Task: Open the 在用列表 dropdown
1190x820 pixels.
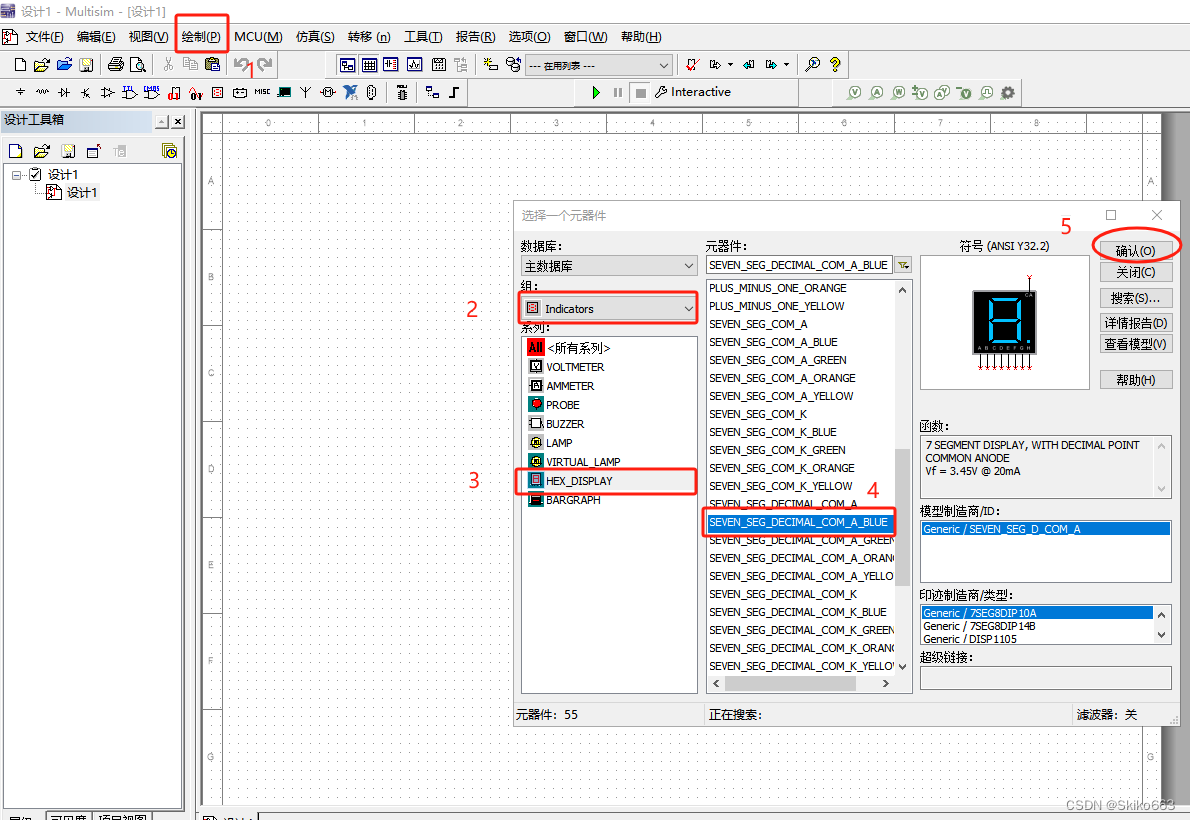Action: click(x=662, y=64)
